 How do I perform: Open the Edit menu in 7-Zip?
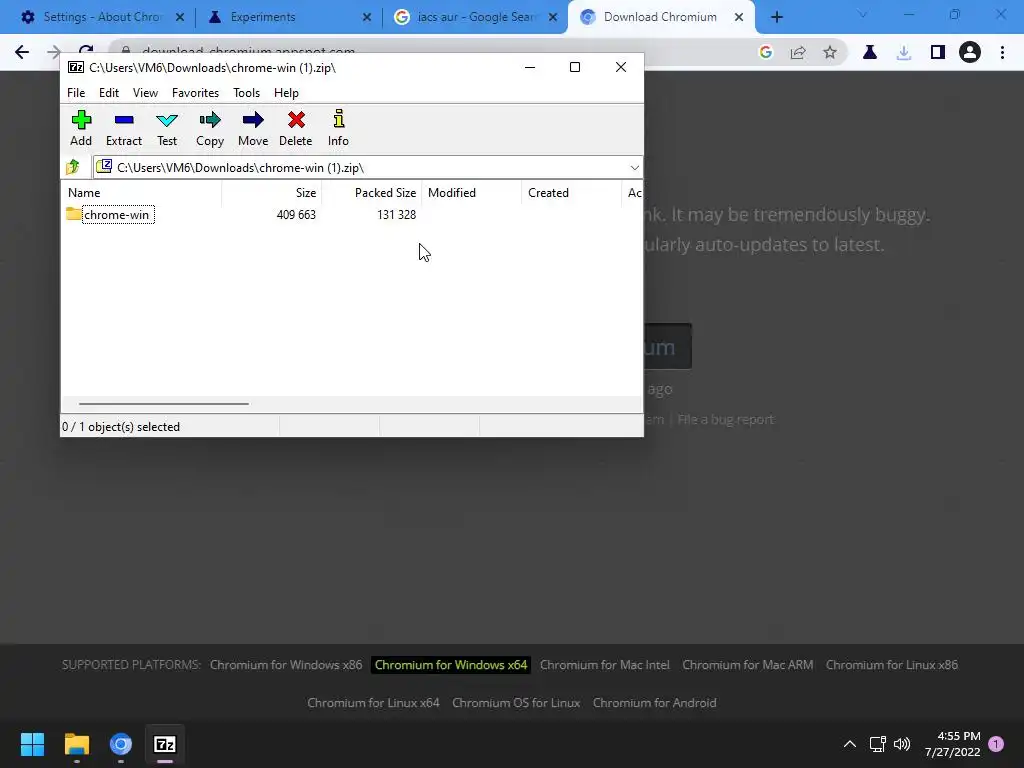[x=108, y=93]
